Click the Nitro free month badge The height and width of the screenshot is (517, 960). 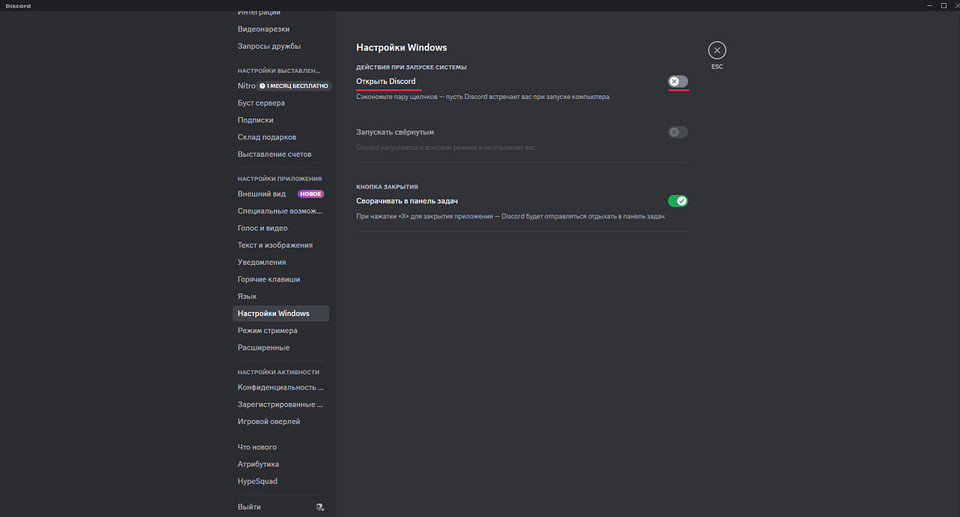point(292,86)
